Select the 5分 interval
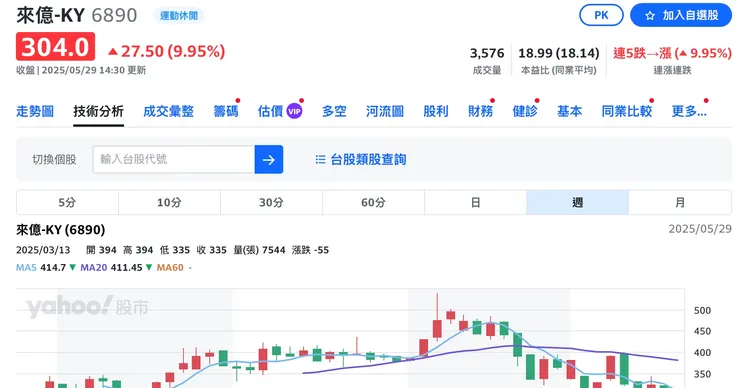Screen dimensions: 740x388 67,202
